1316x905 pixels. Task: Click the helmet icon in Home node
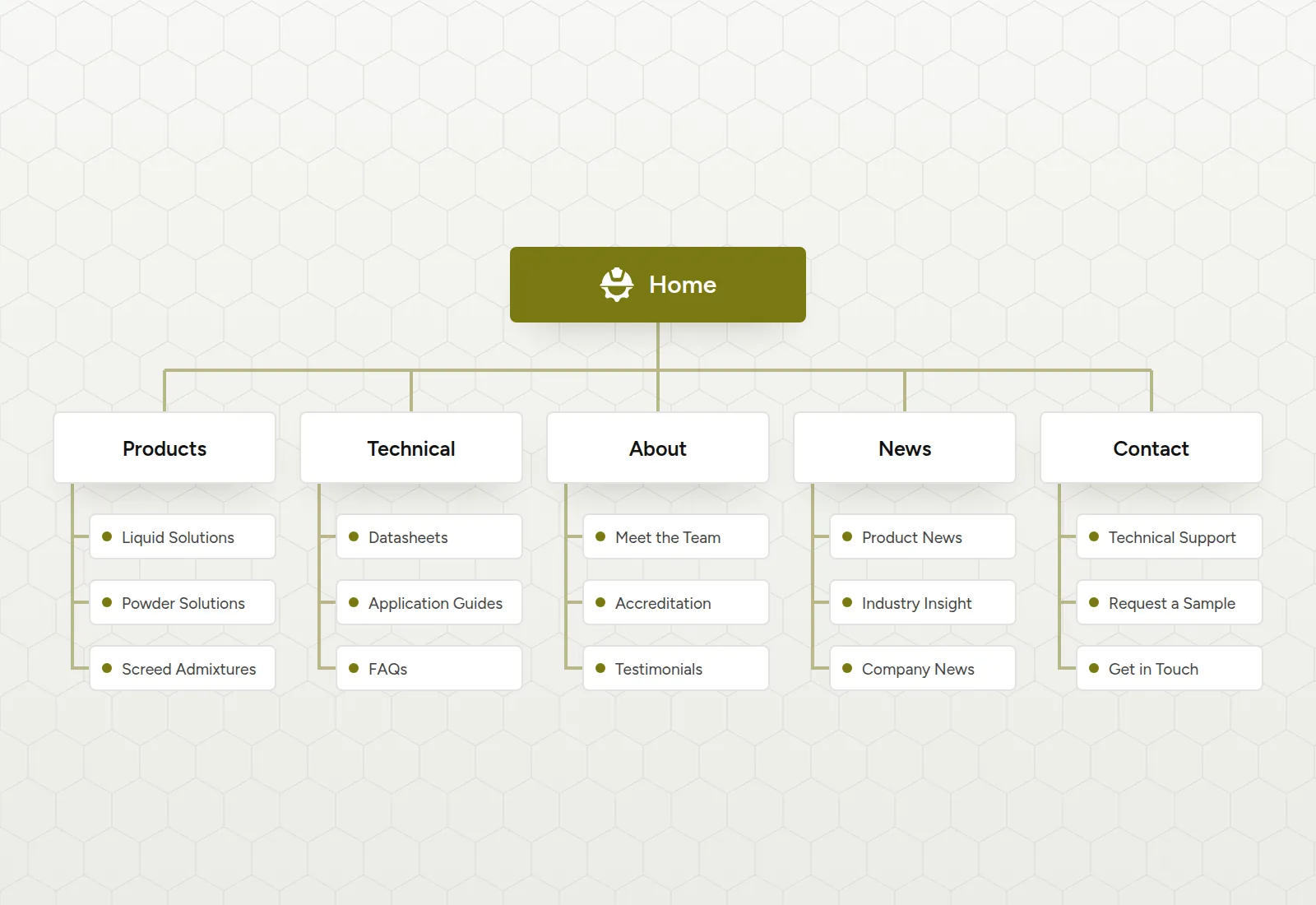(x=617, y=285)
